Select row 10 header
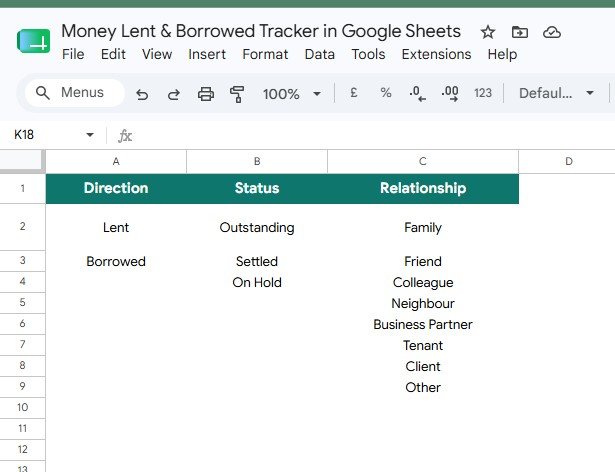 coord(22,407)
